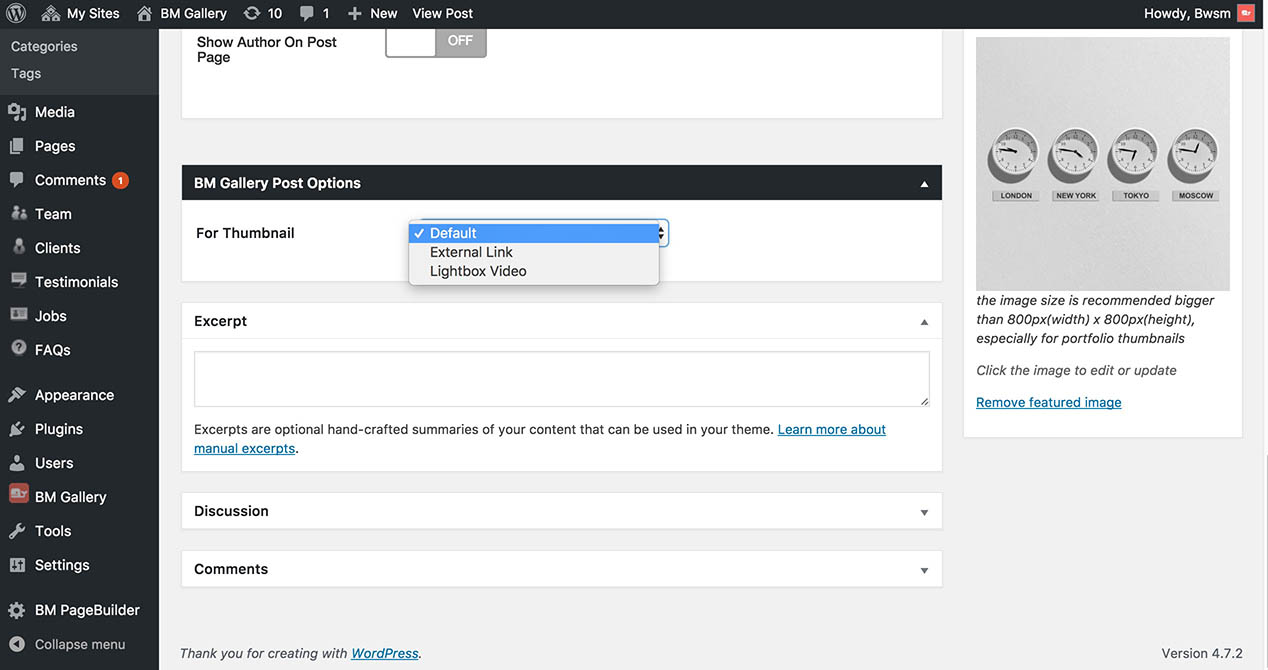This screenshot has height=670, width=1268.
Task: Open the Media menu icon in sidebar
Action: [x=17, y=112]
